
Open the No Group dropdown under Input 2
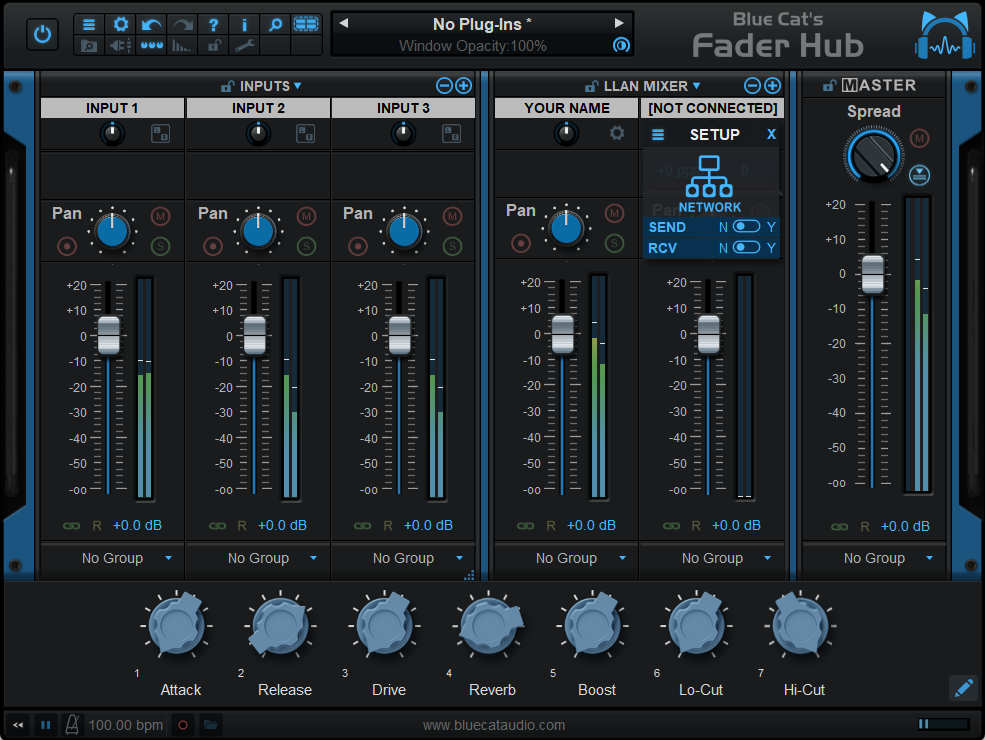click(x=257, y=558)
